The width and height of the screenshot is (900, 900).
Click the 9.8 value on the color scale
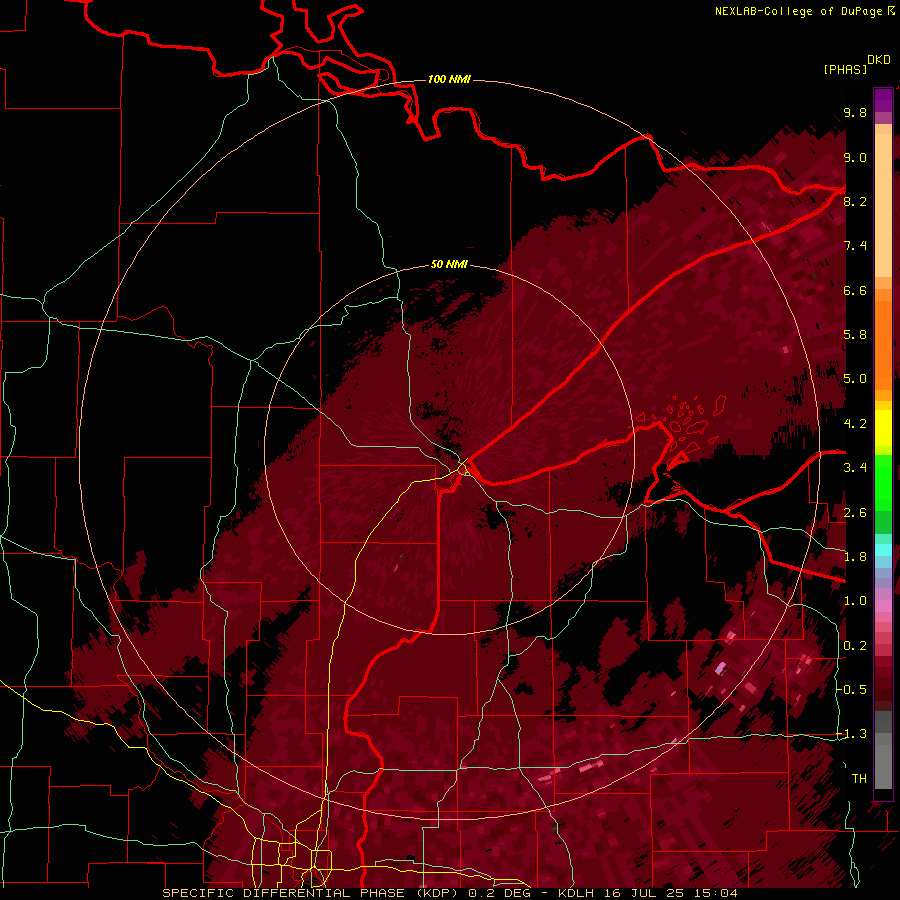(x=855, y=112)
